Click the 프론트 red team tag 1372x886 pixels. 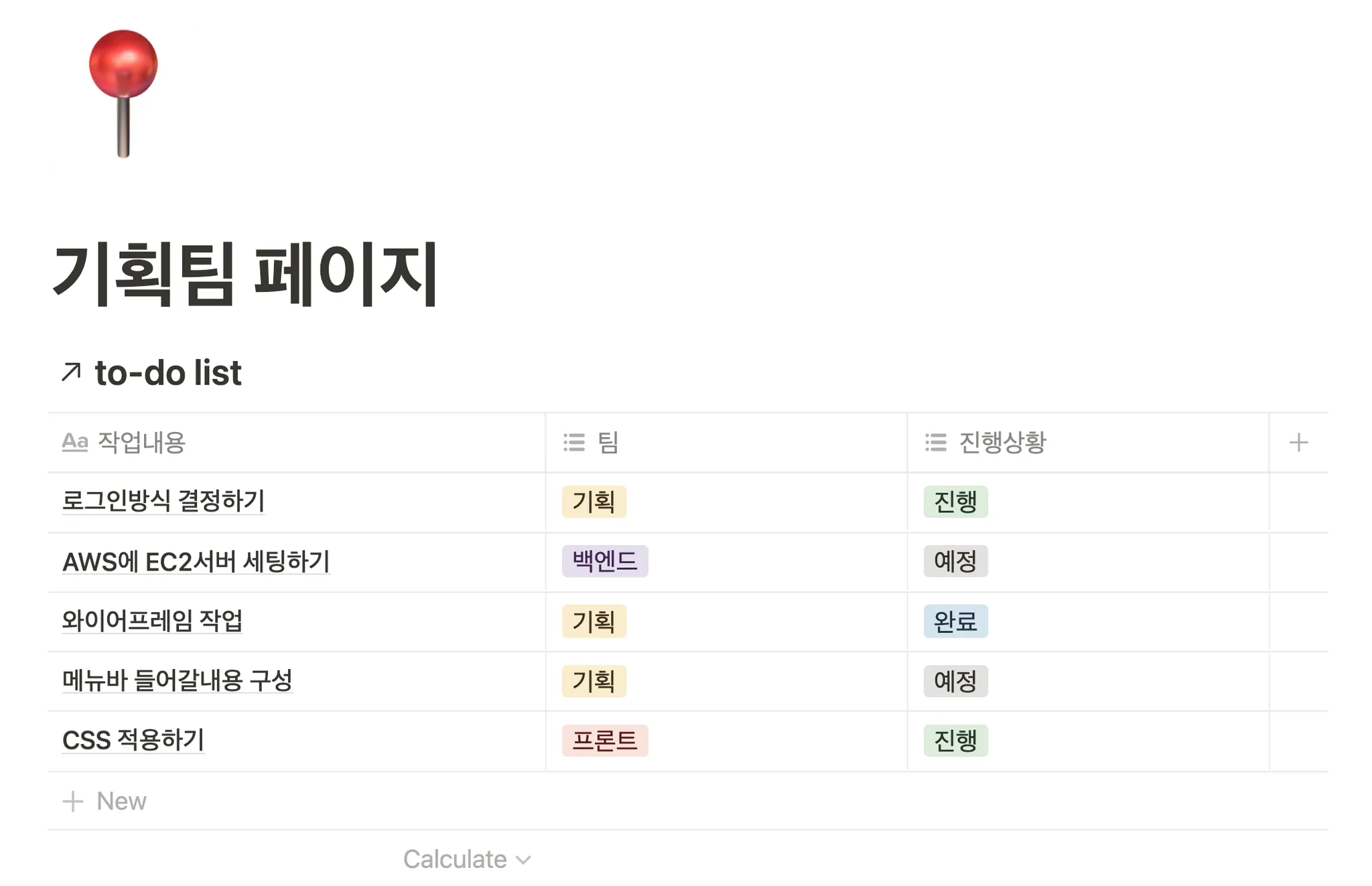point(605,741)
